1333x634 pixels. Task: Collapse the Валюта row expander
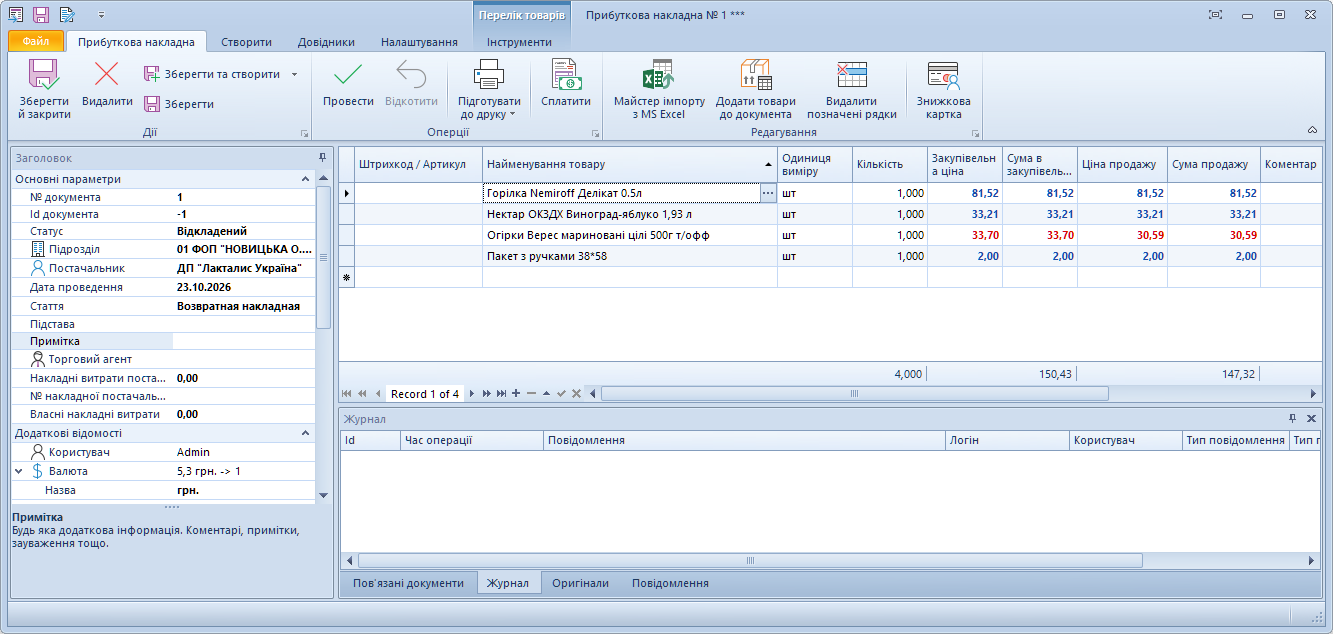tap(19, 471)
